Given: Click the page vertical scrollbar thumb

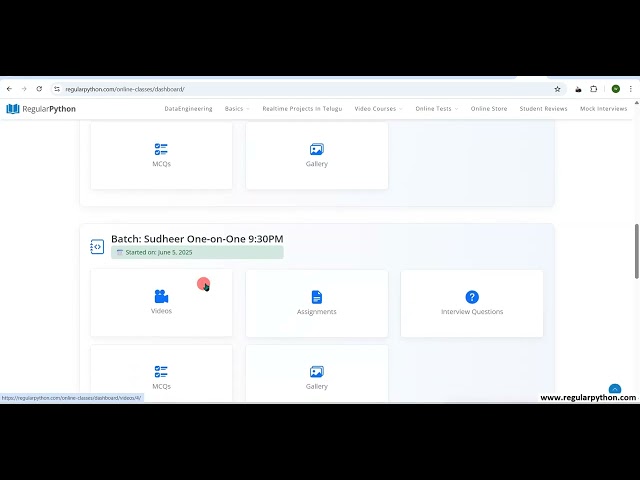Looking at the screenshot, I should 637,251.
